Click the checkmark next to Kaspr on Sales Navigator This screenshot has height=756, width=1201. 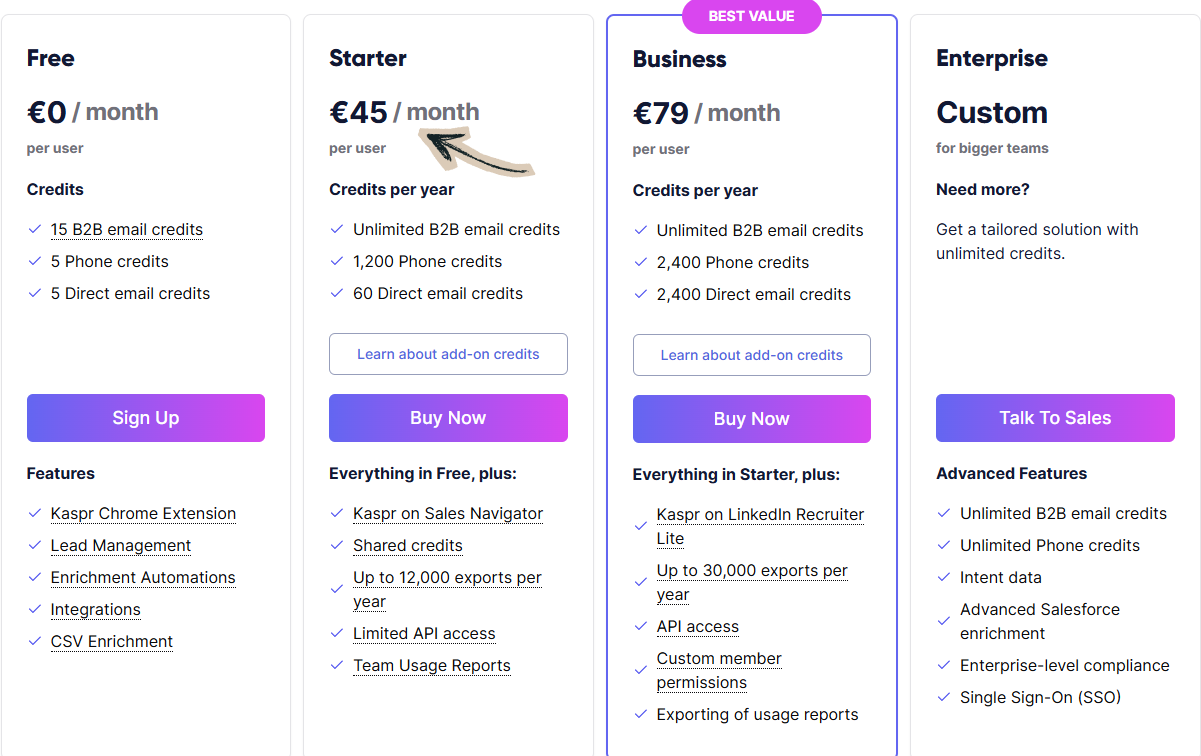pyautogui.click(x=336, y=513)
